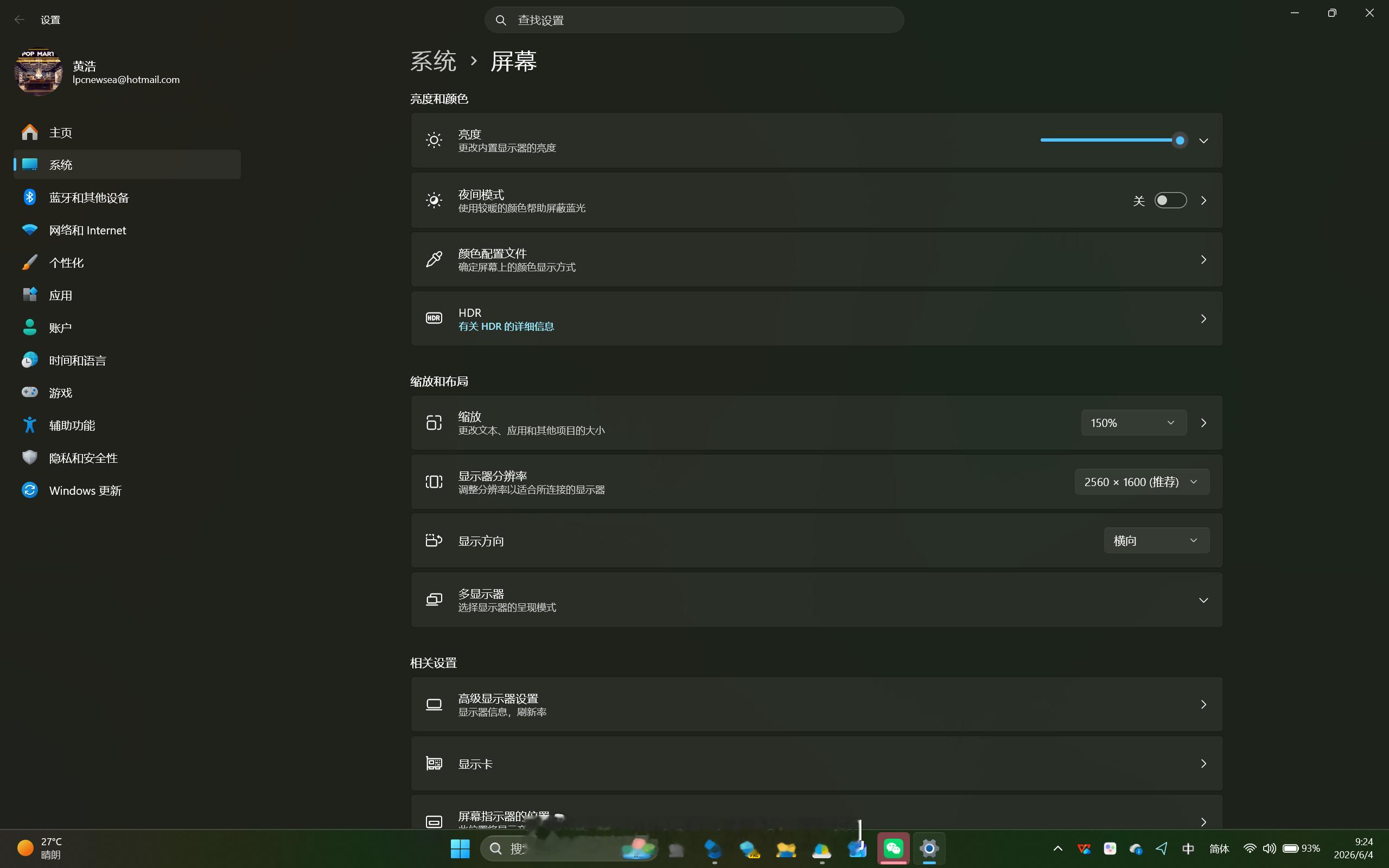
Task: Click the location arrow tray icon
Action: point(1162,848)
